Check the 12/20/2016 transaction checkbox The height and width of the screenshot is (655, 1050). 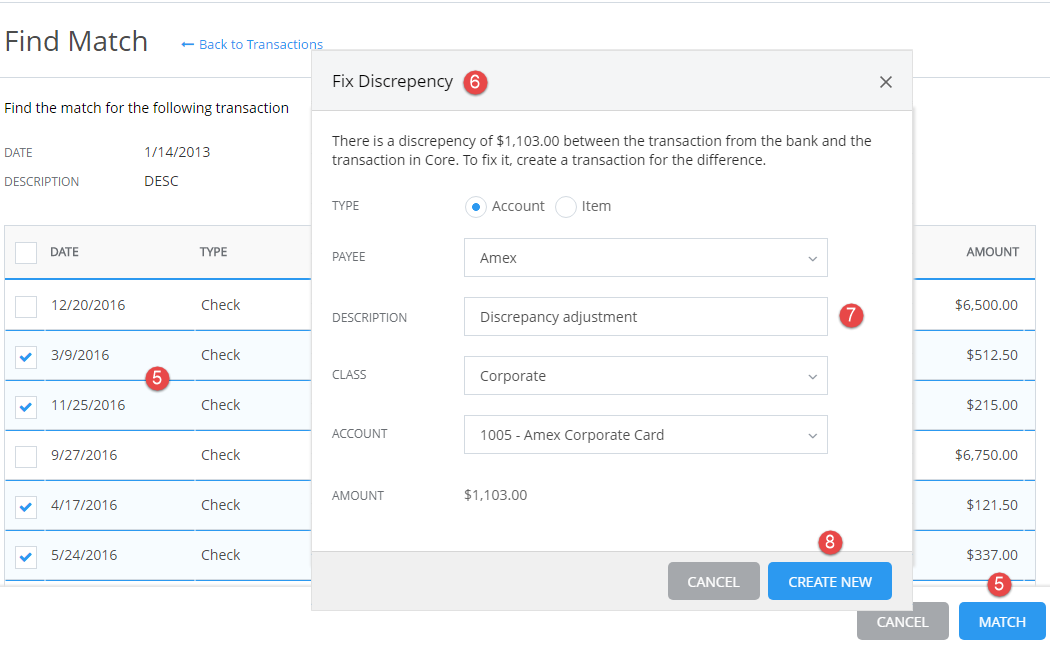[25, 304]
